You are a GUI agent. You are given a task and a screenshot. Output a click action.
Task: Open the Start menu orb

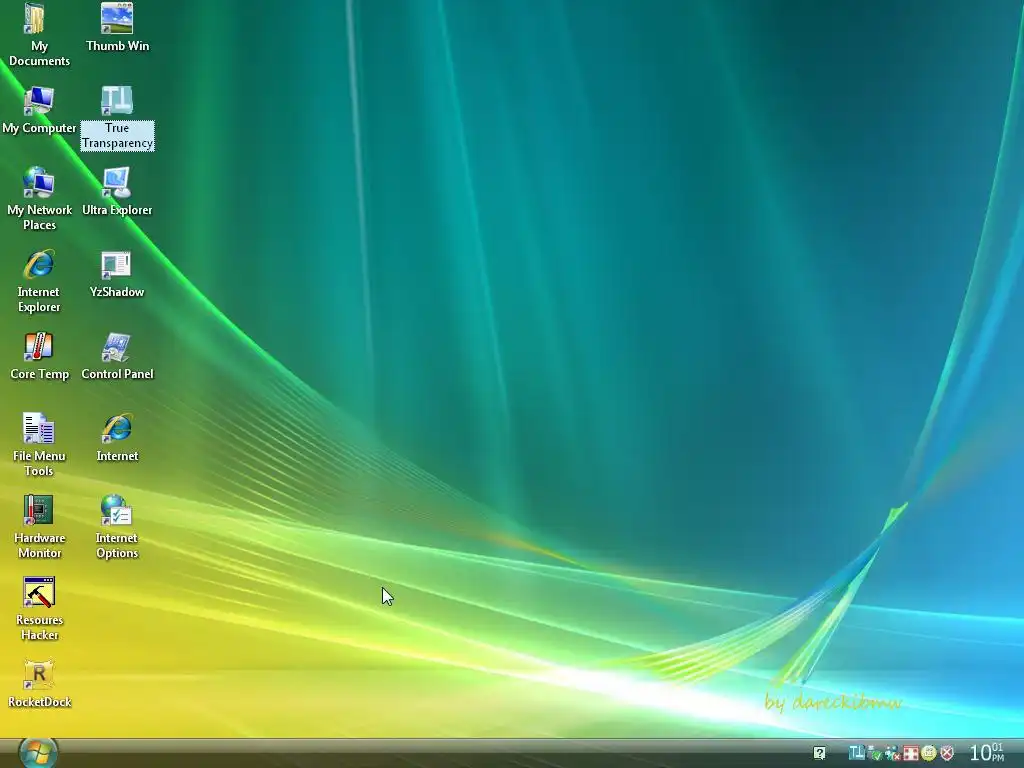[x=37, y=752]
